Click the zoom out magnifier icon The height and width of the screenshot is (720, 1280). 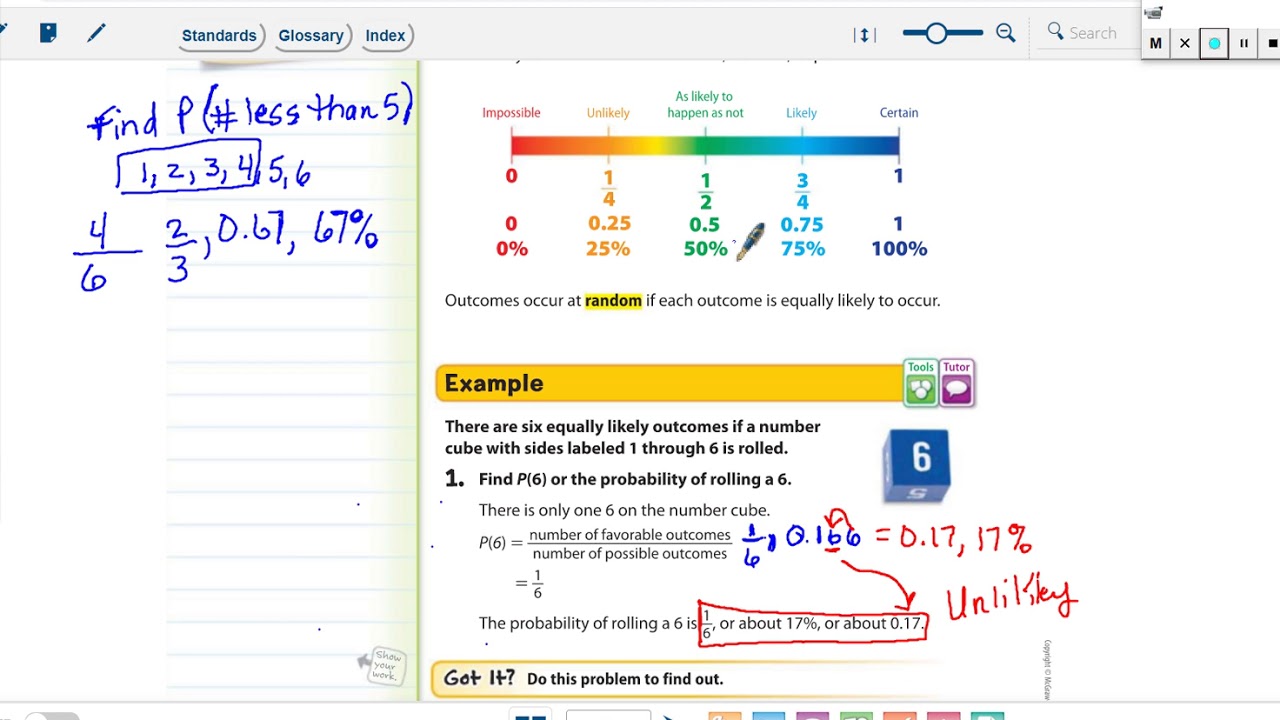(x=1006, y=33)
